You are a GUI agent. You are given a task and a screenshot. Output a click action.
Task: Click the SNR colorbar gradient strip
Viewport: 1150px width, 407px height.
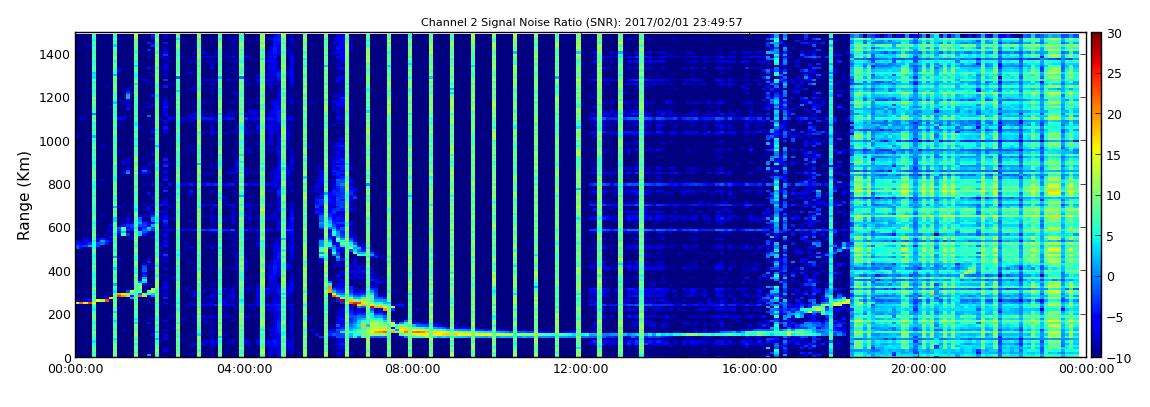1096,195
